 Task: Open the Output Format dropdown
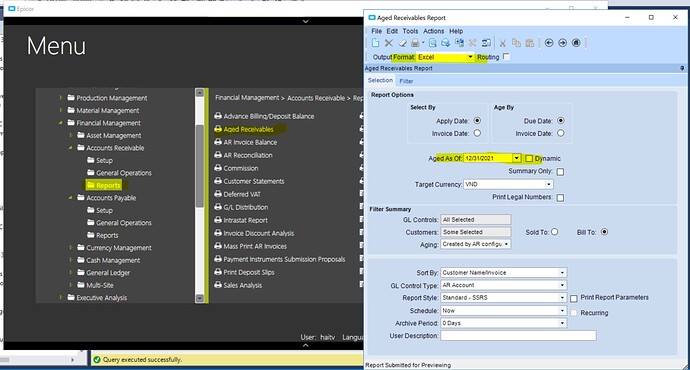point(470,57)
